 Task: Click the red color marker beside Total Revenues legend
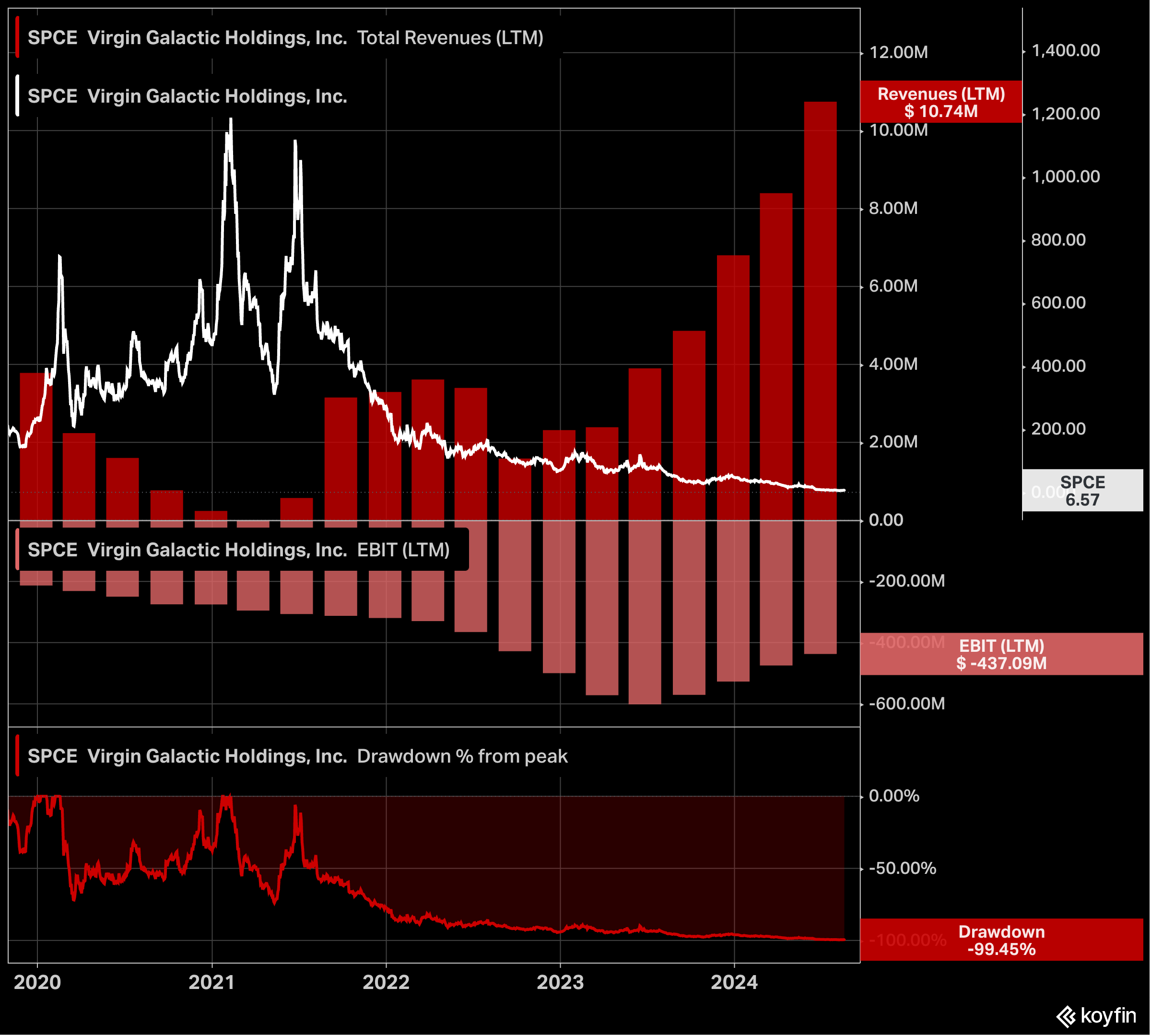click(x=18, y=37)
